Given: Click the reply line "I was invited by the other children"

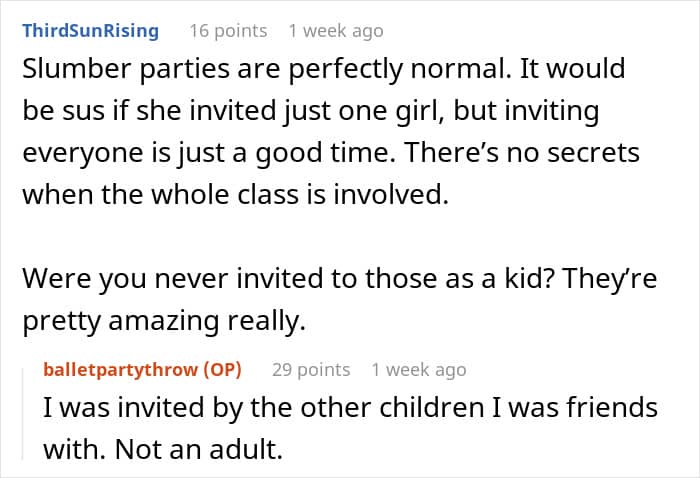Looking at the screenshot, I should coord(350,407).
